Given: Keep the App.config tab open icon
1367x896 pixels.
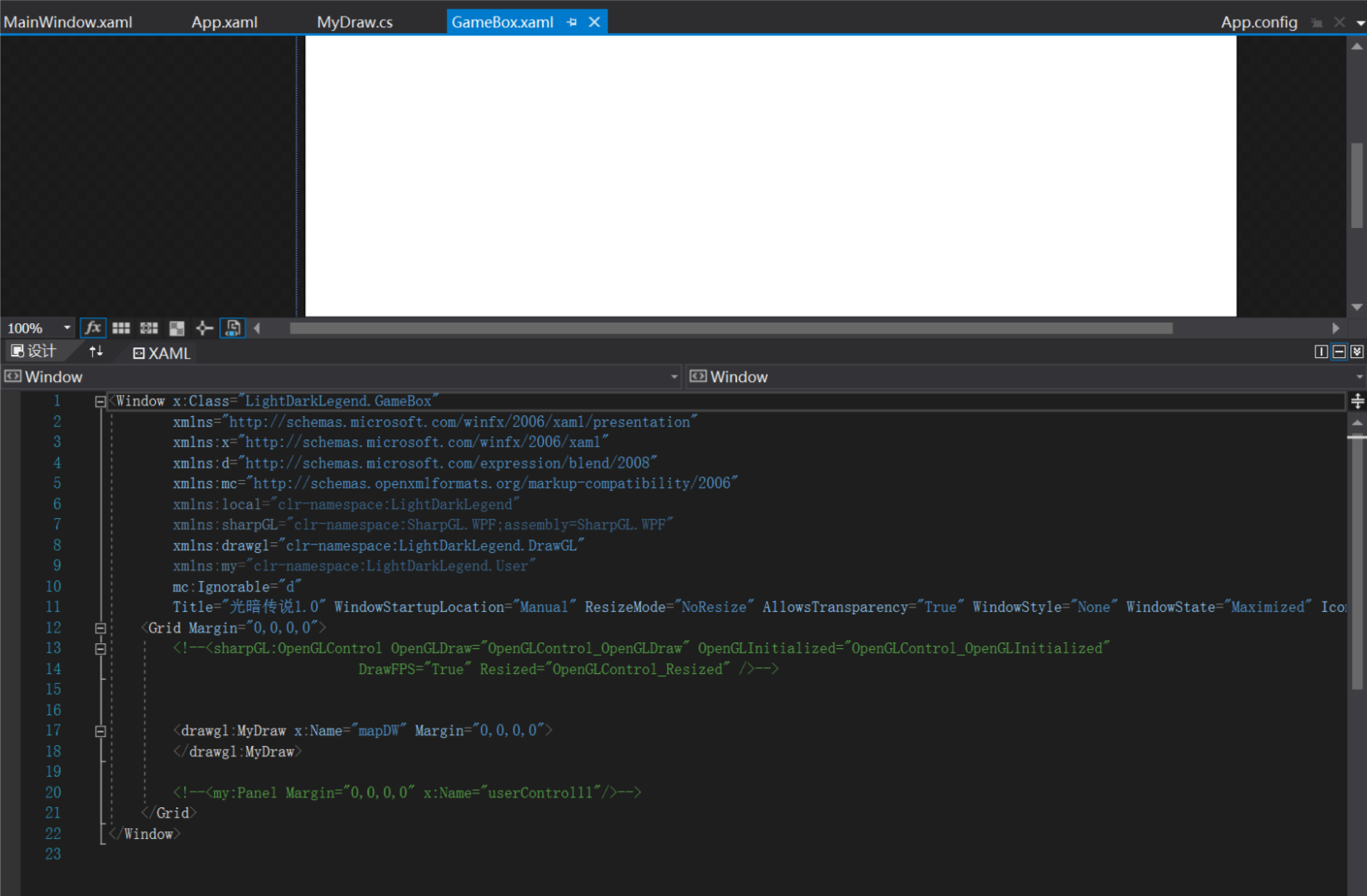Looking at the screenshot, I should click(1317, 22).
